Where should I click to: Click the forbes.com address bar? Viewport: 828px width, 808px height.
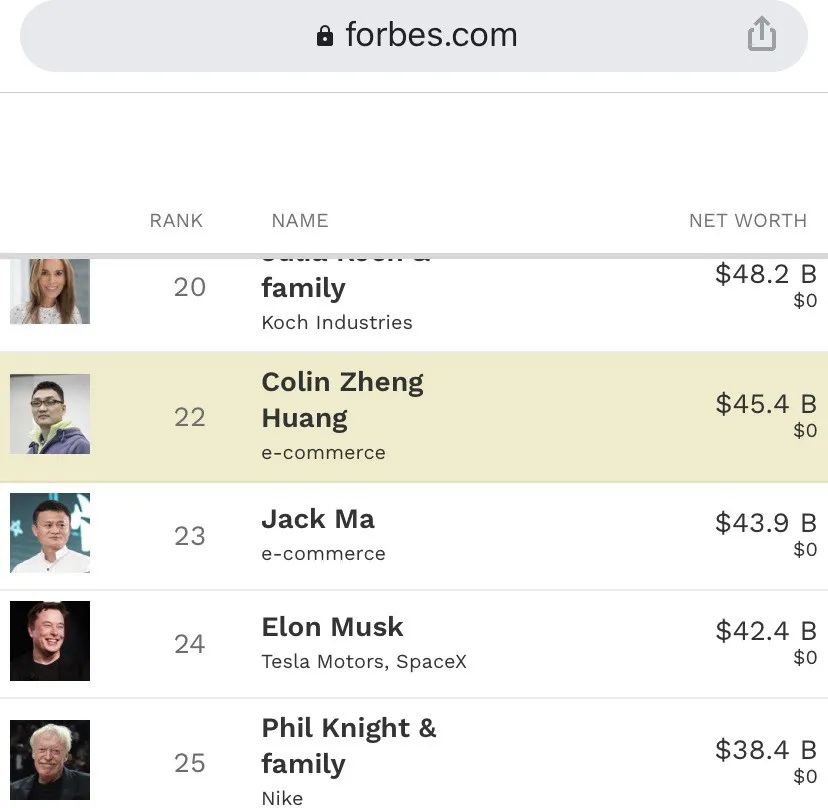(430, 36)
